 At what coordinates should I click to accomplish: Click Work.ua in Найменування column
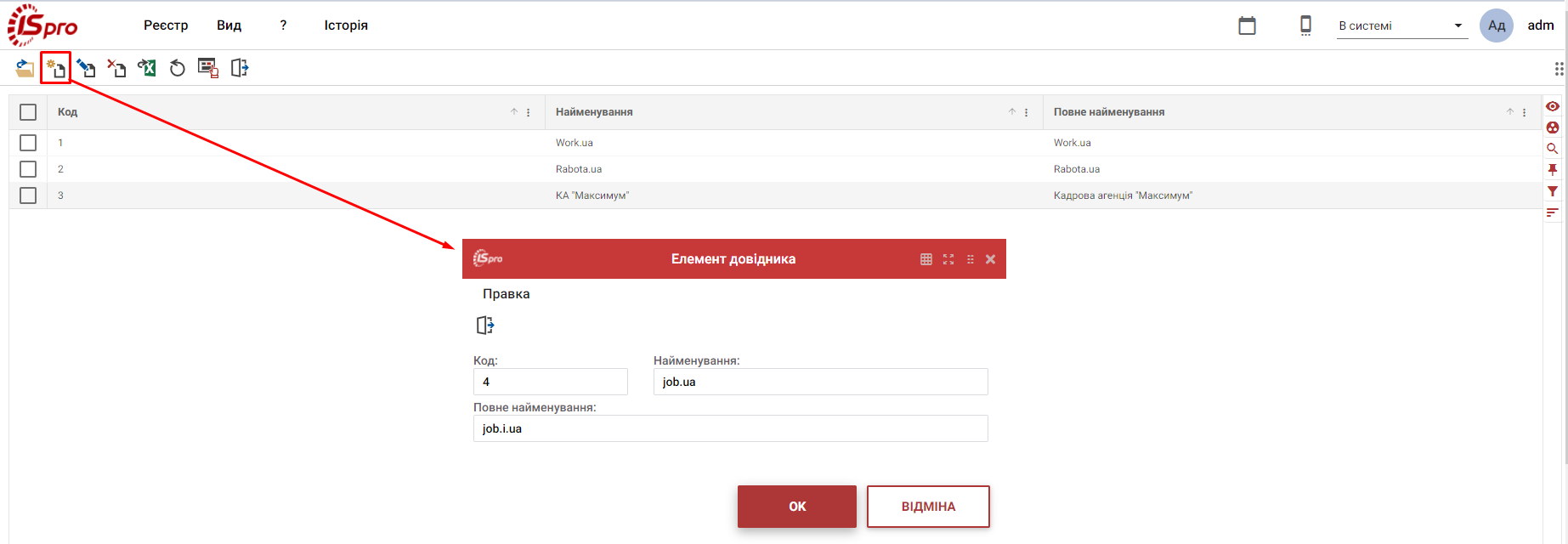[575, 143]
